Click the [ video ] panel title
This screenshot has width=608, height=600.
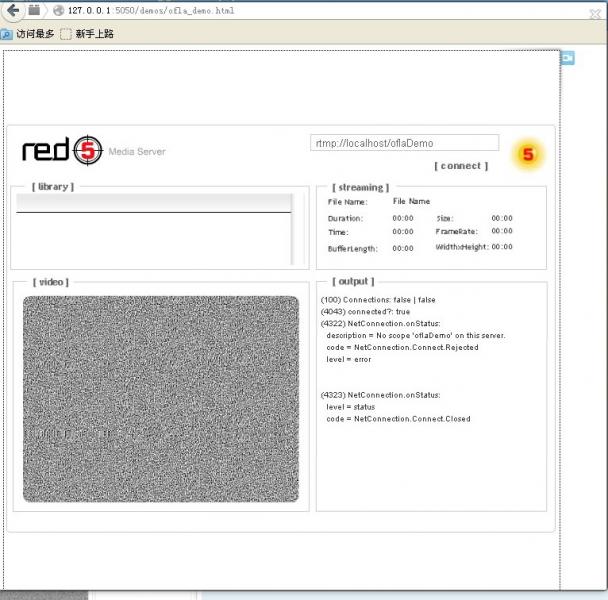(x=51, y=282)
